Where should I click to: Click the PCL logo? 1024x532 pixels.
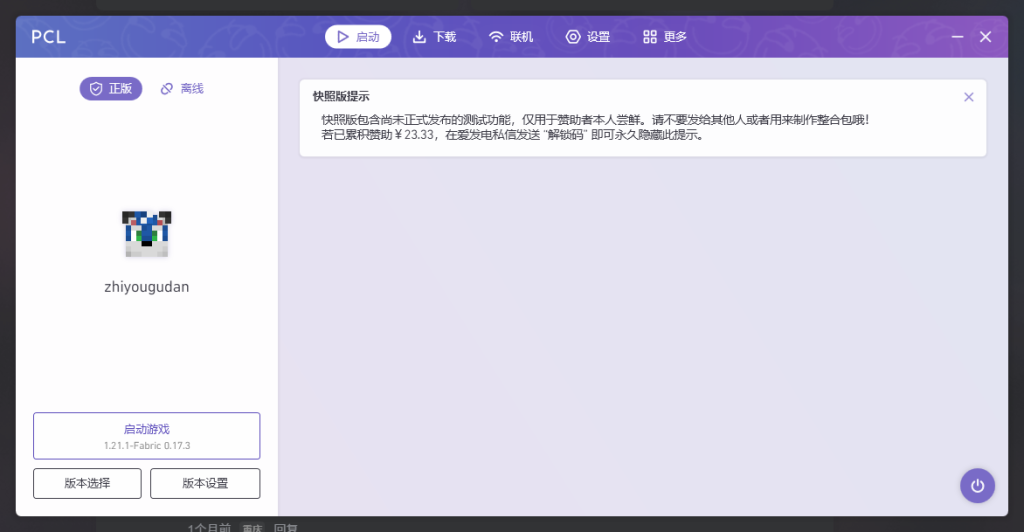(48, 37)
